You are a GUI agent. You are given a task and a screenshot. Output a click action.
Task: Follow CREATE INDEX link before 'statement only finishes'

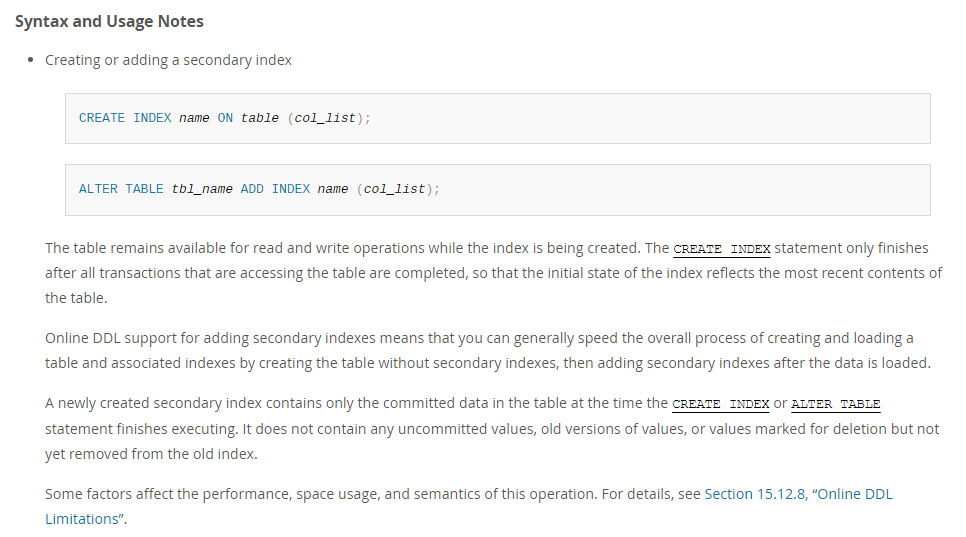[x=721, y=249]
